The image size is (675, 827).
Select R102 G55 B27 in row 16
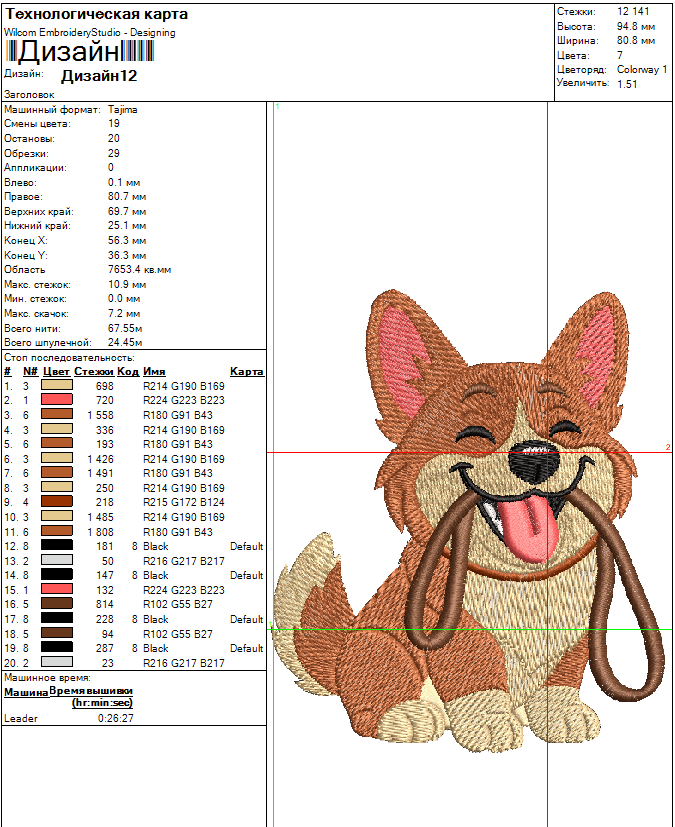click(x=178, y=604)
